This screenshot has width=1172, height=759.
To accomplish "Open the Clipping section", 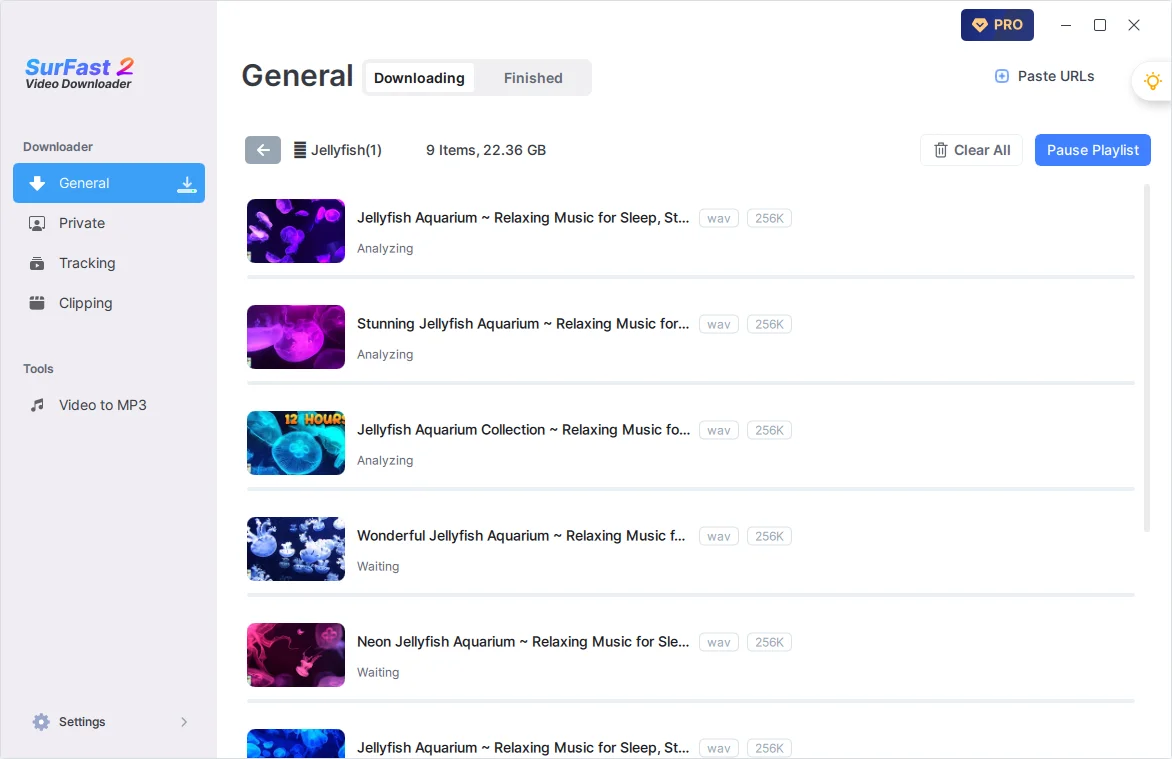I will tap(109, 303).
